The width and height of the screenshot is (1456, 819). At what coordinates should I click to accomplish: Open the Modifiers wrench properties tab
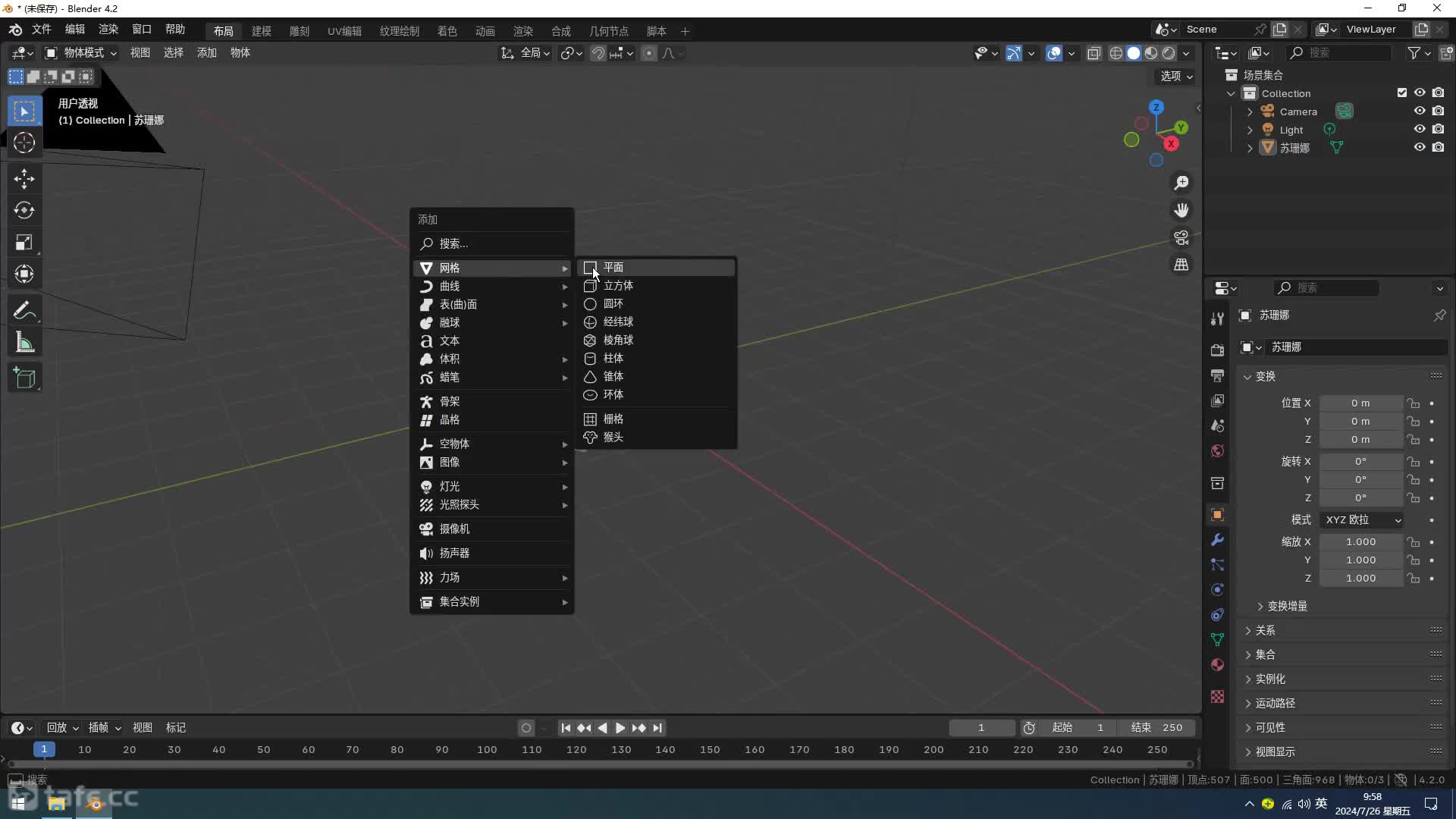(1217, 540)
